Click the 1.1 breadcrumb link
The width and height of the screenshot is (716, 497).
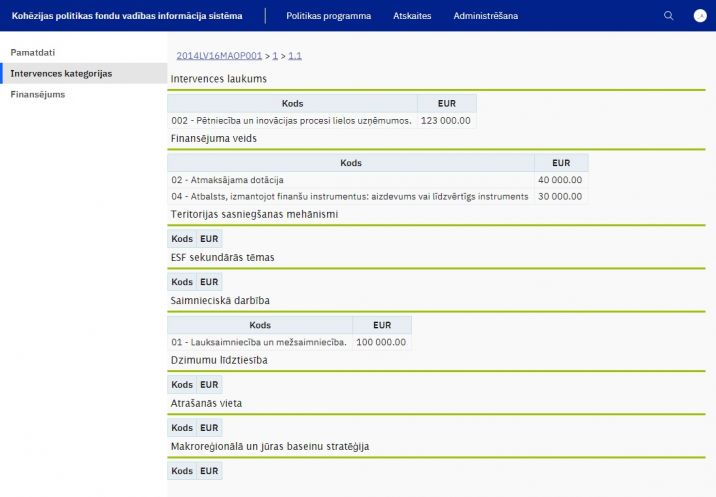[295, 56]
